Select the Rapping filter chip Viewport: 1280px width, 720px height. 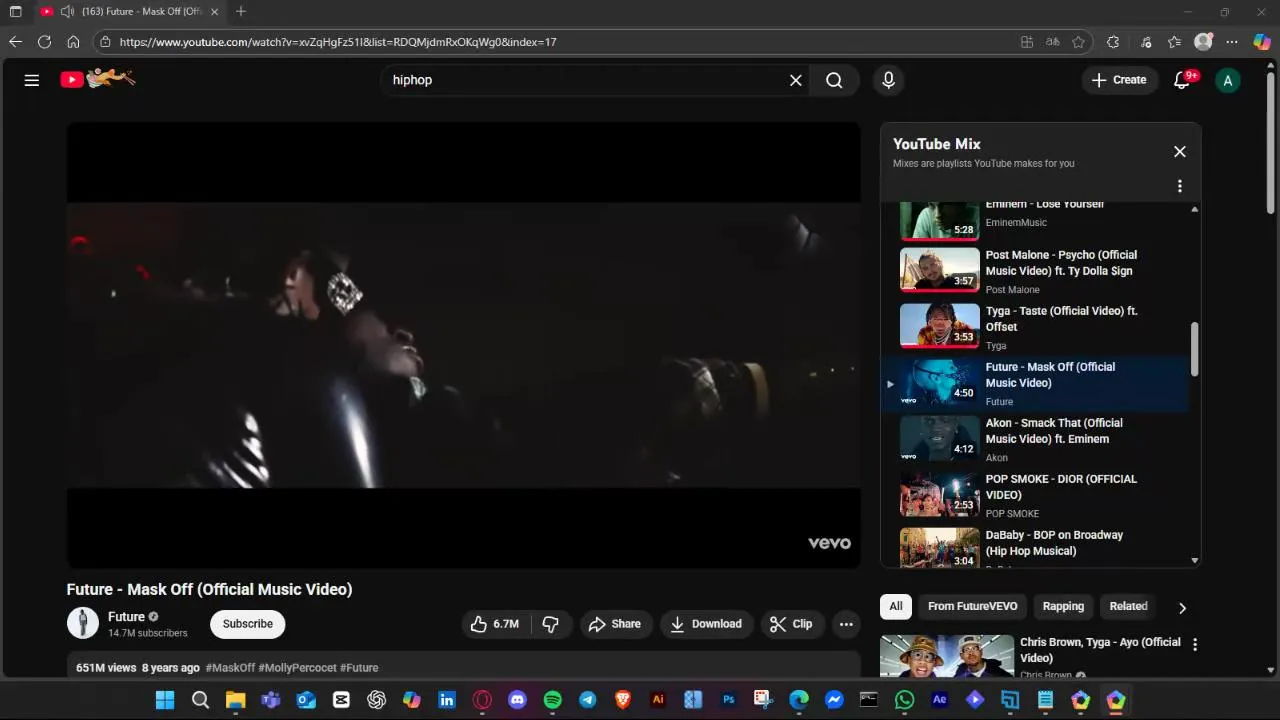[1063, 606]
